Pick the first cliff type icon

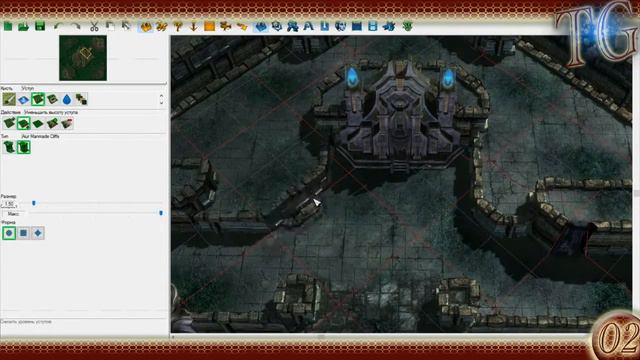9,147
